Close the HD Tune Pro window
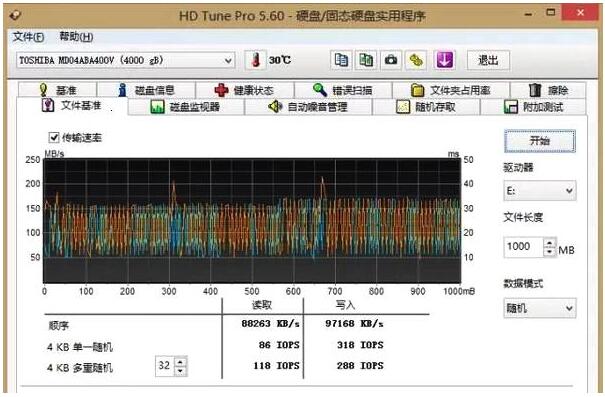The height and width of the screenshot is (397, 605). [x=580, y=13]
